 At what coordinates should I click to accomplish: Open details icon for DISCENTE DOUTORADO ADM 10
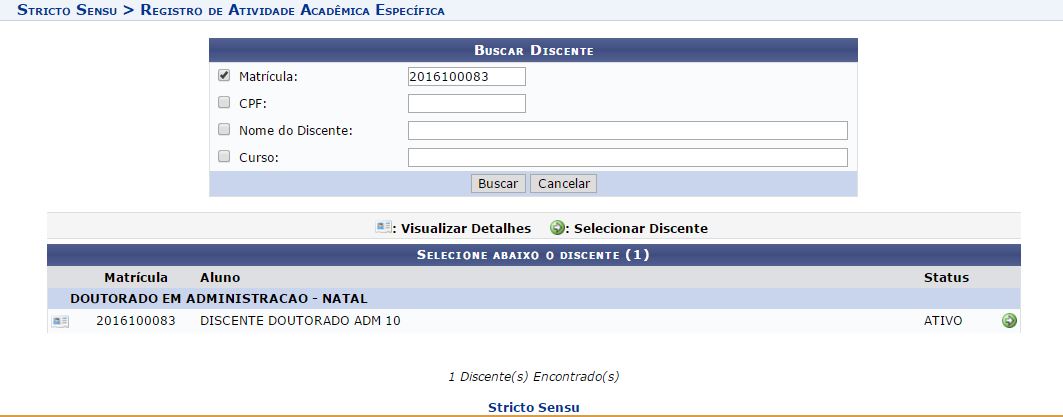60,321
